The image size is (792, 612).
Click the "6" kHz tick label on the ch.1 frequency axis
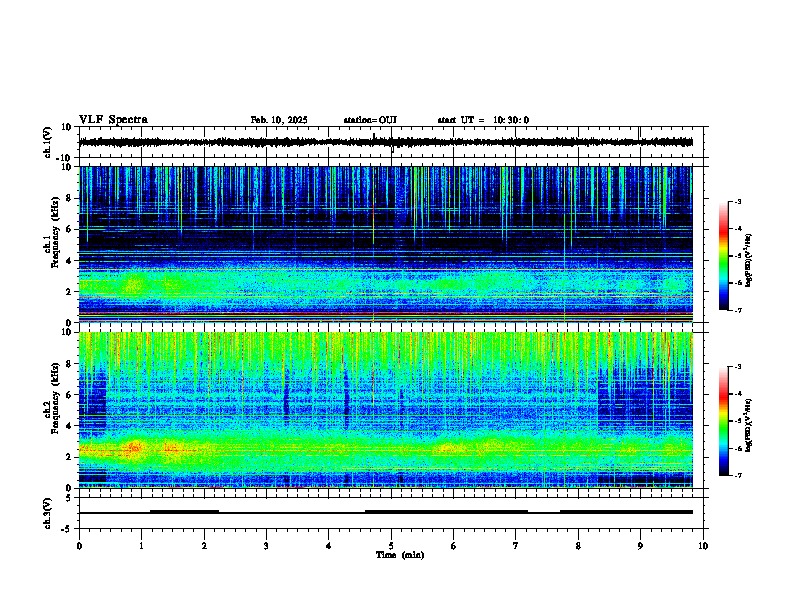pyautogui.click(x=69, y=229)
